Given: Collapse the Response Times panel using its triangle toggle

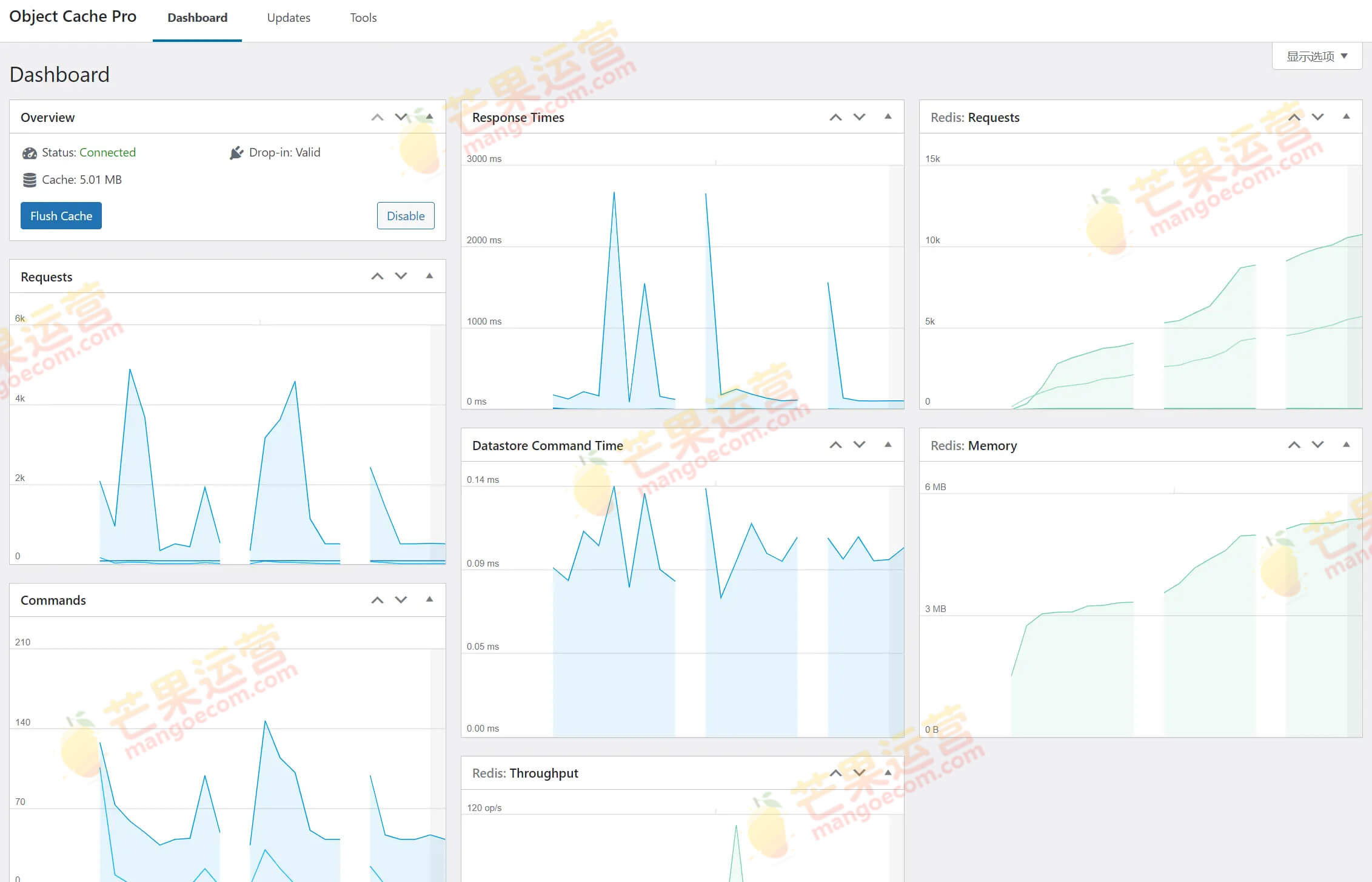Looking at the screenshot, I should click(x=888, y=116).
